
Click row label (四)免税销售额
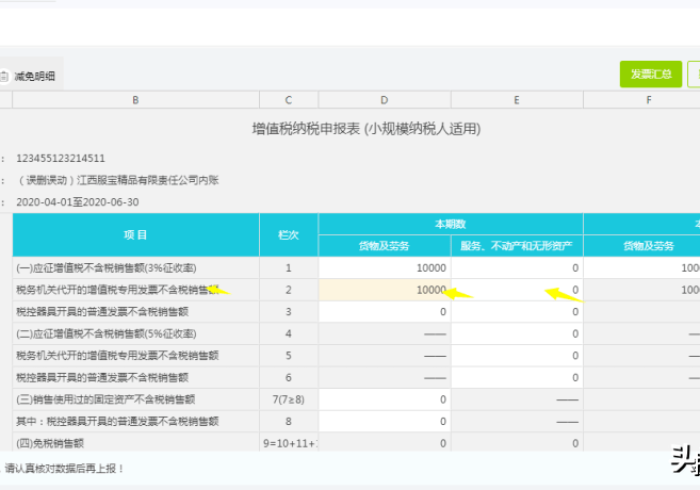50,443
